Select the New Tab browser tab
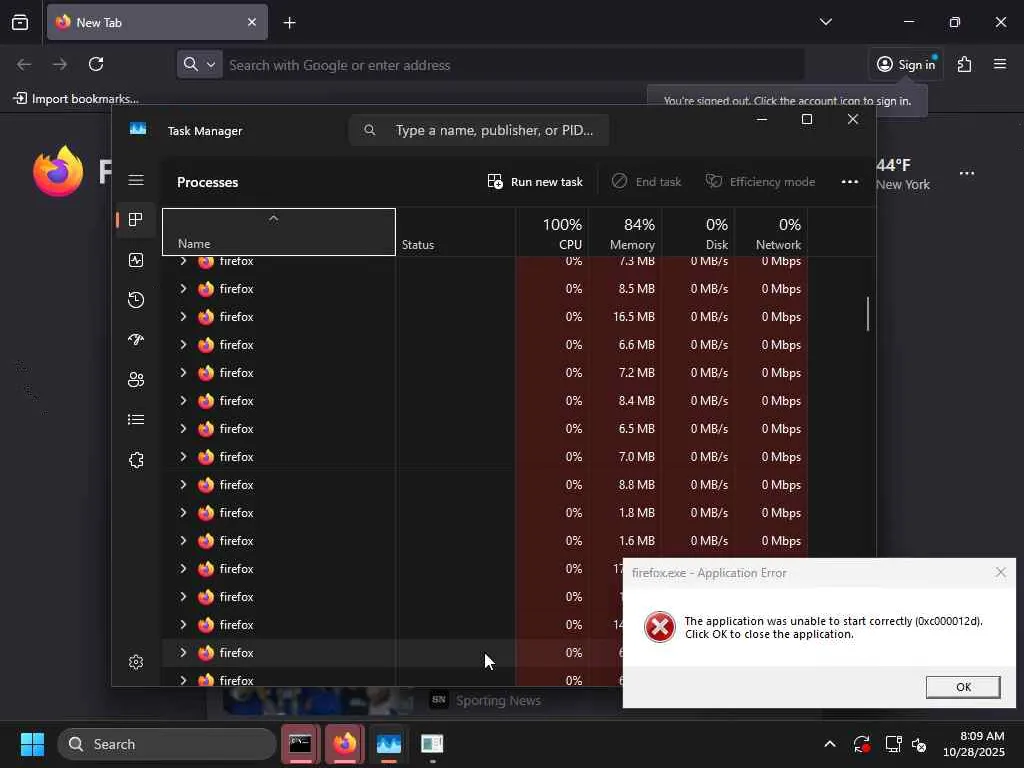1024x768 pixels. (157, 22)
